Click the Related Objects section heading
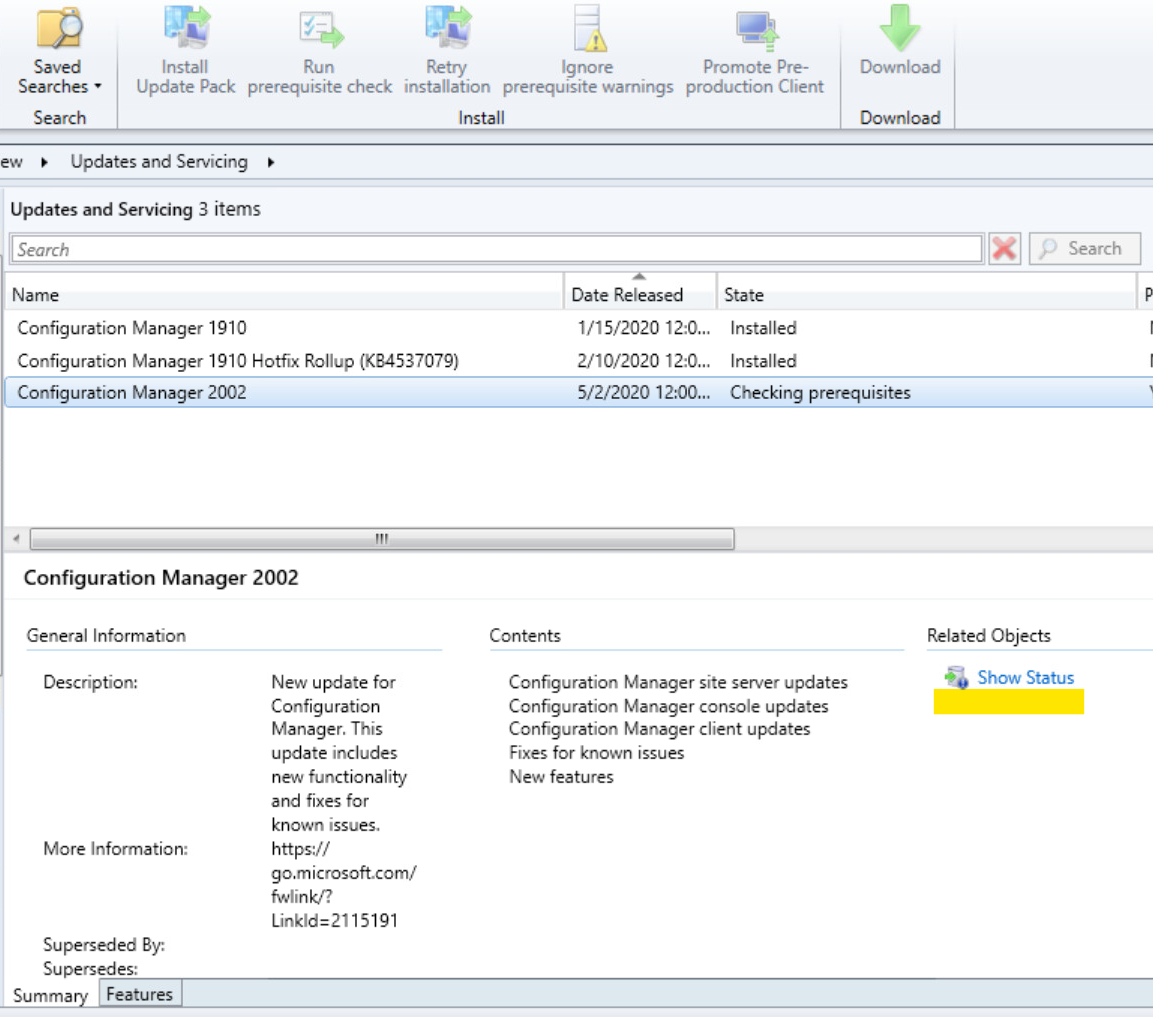Screen dimensions: 1153x1017 click(x=988, y=635)
